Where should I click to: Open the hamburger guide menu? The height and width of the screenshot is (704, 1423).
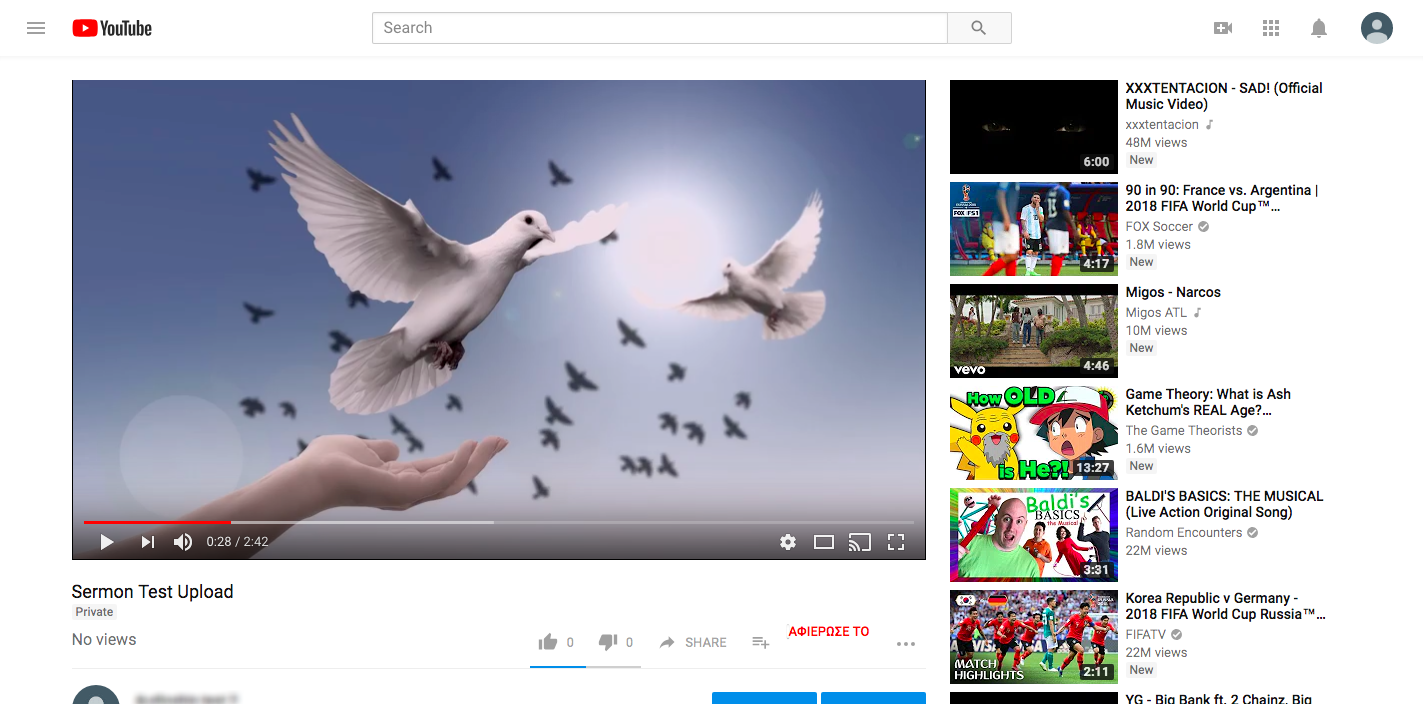pos(36,28)
